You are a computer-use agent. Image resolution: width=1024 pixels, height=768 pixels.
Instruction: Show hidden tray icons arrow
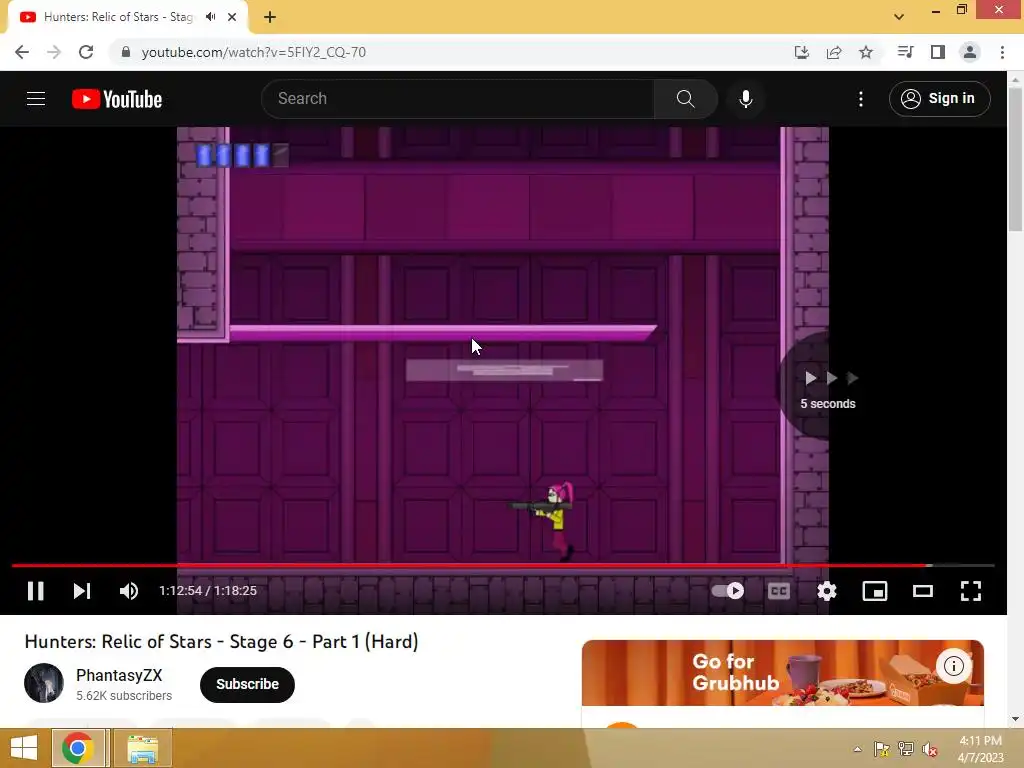point(857,749)
